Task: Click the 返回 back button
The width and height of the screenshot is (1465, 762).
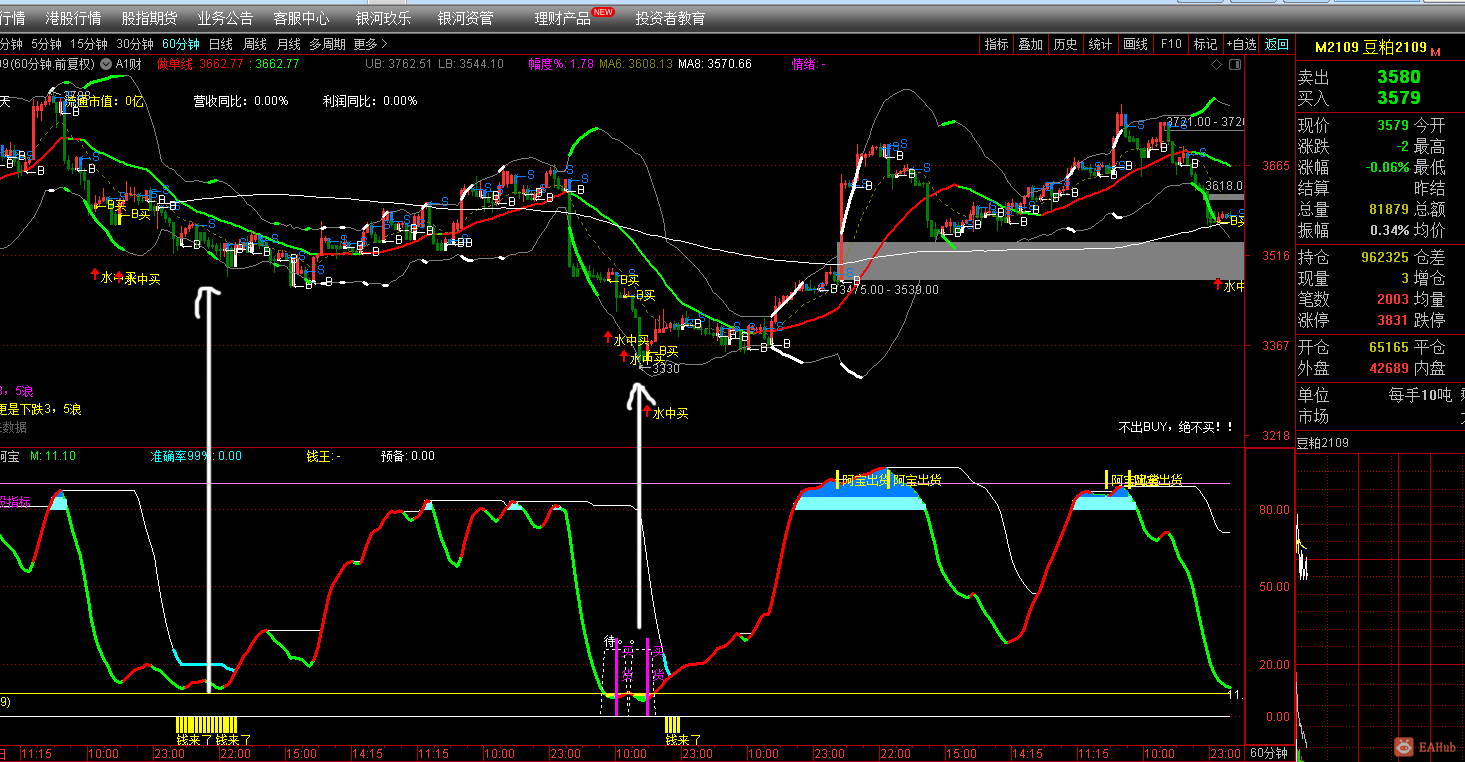Action: click(x=1277, y=44)
